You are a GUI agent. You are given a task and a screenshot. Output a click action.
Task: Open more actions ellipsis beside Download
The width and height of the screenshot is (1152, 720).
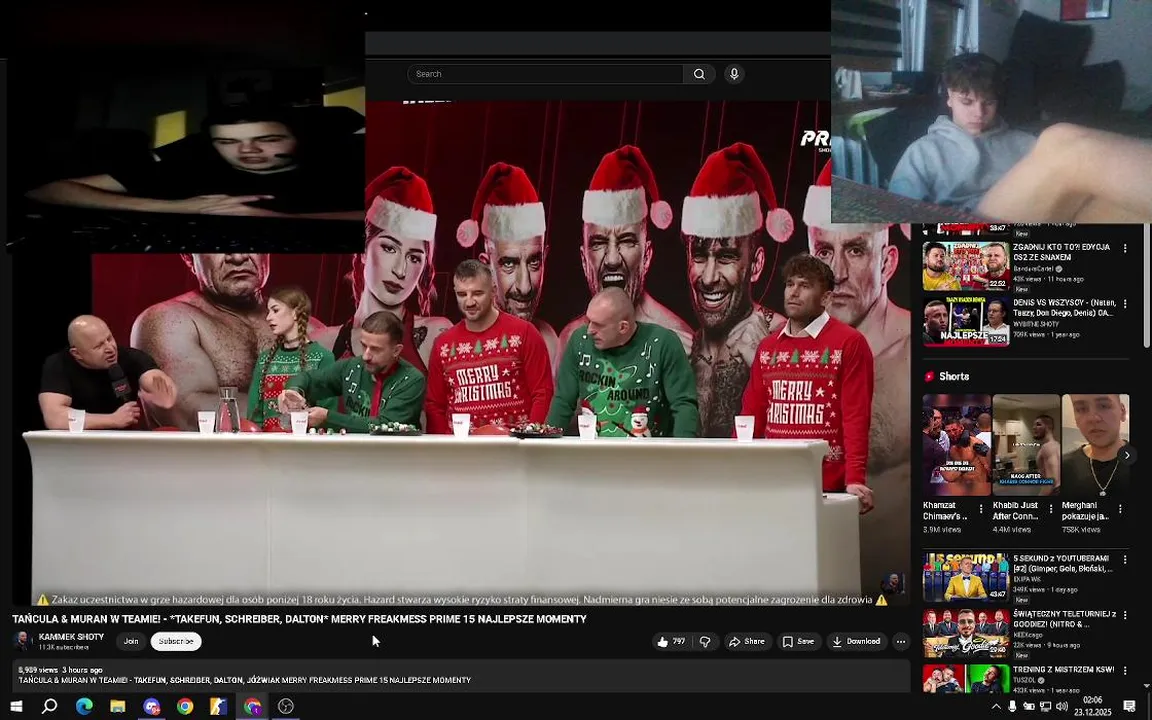901,641
